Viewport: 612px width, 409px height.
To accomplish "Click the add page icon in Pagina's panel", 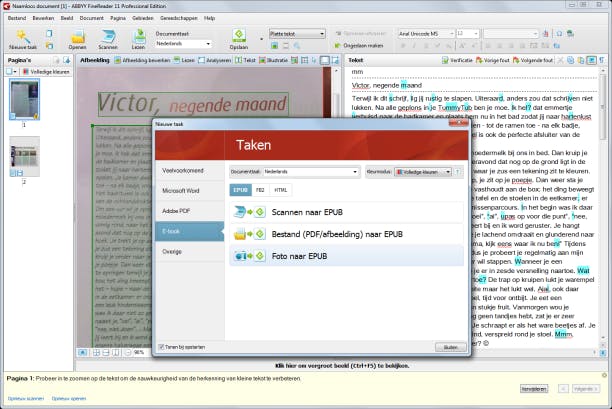I will pyautogui.click(x=67, y=60).
